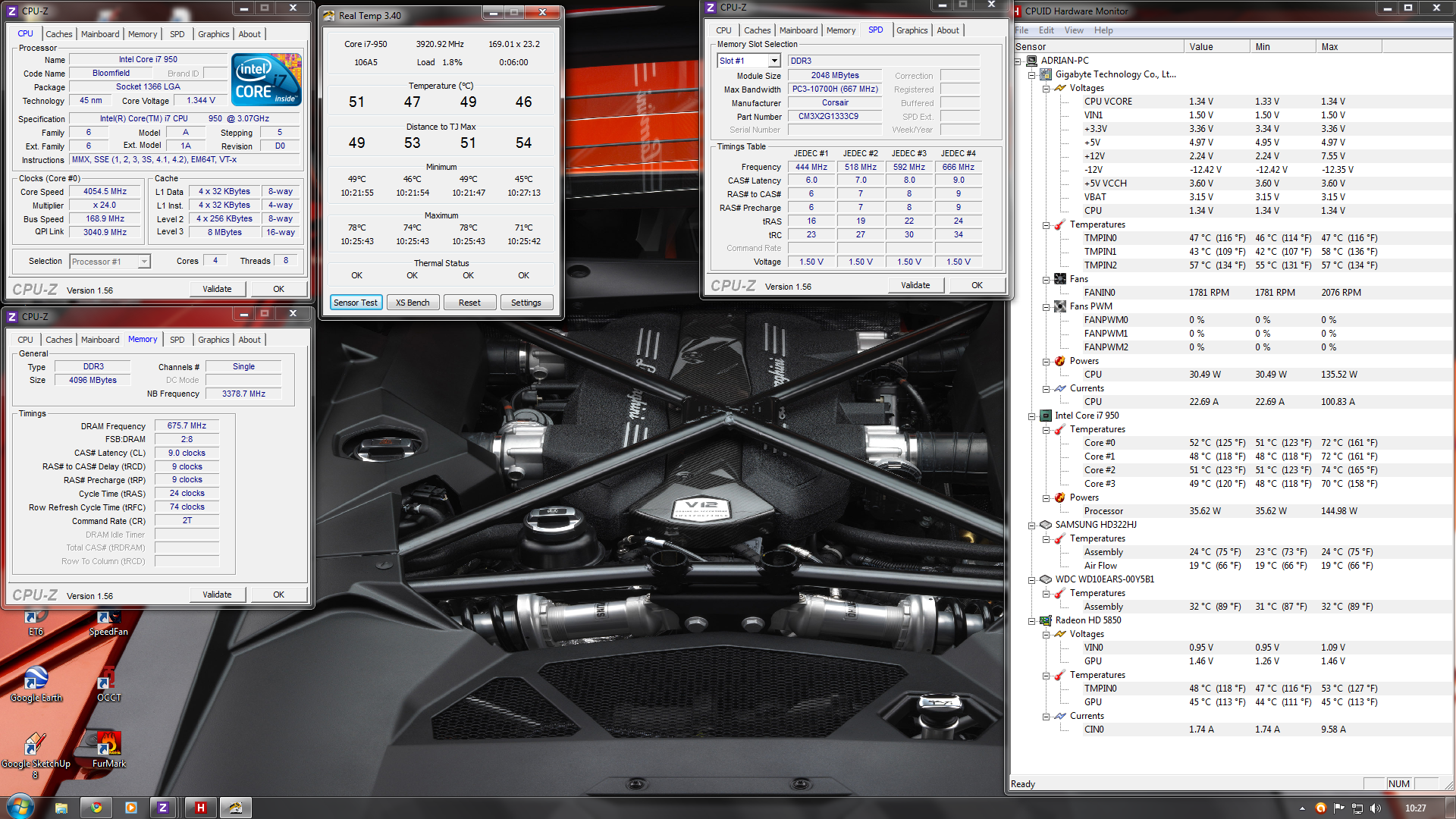Switch to the Mainboard tab in top-left CPU-Z
This screenshot has height=819, width=1456.
pos(100,34)
